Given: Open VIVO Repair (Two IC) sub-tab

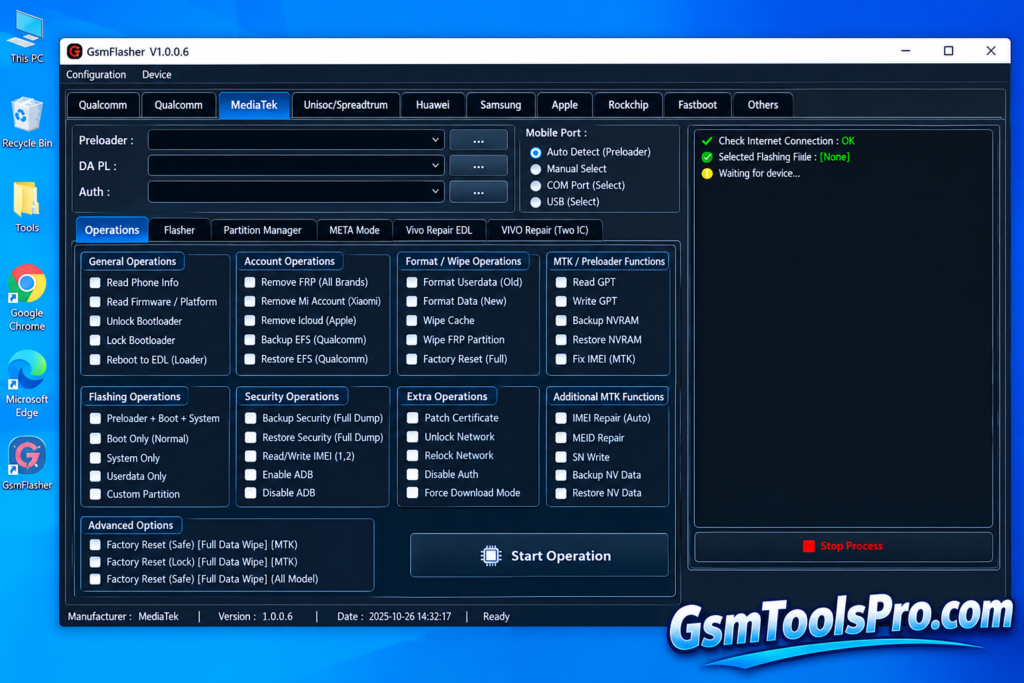Looking at the screenshot, I should point(545,230).
